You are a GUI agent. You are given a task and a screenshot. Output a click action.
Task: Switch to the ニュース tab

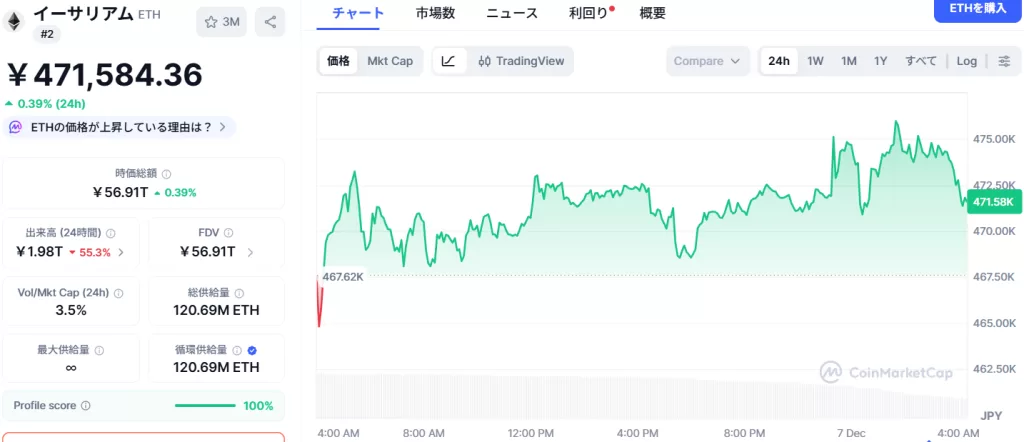click(x=512, y=13)
